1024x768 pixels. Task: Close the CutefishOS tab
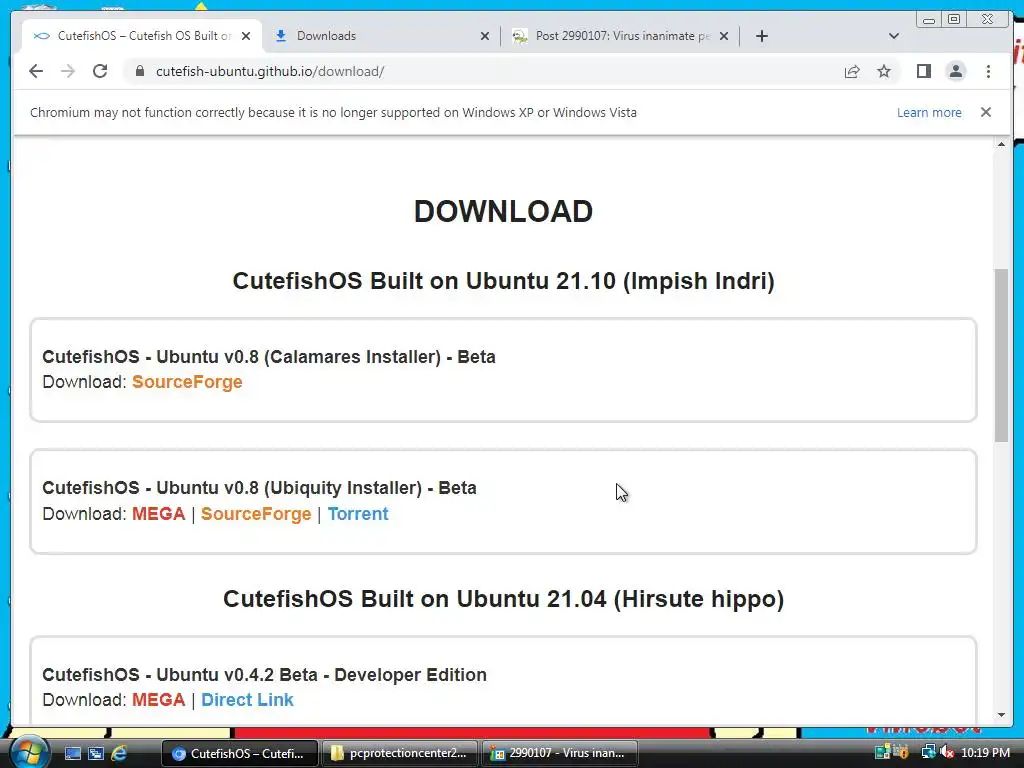[246, 36]
